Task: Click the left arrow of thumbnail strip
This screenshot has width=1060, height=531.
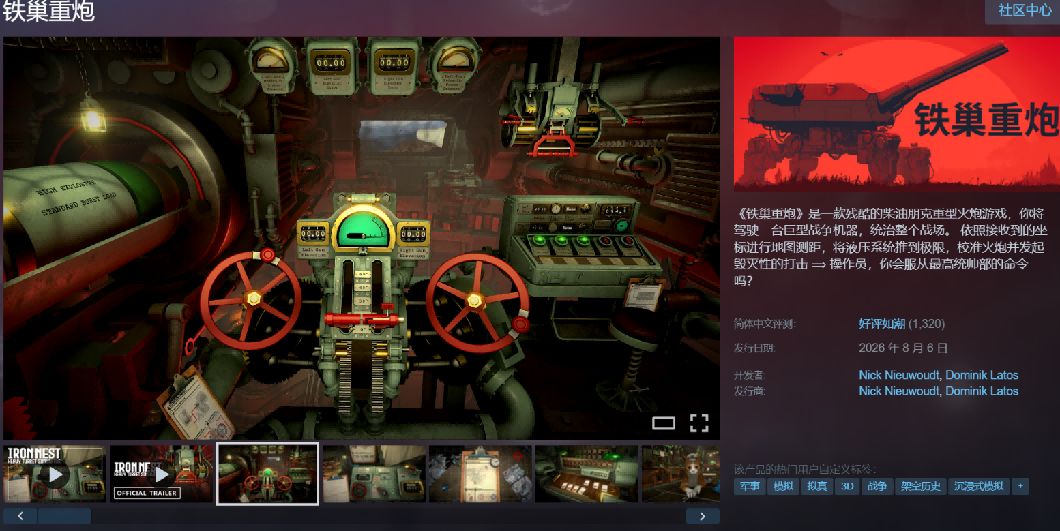Action: coord(20,516)
